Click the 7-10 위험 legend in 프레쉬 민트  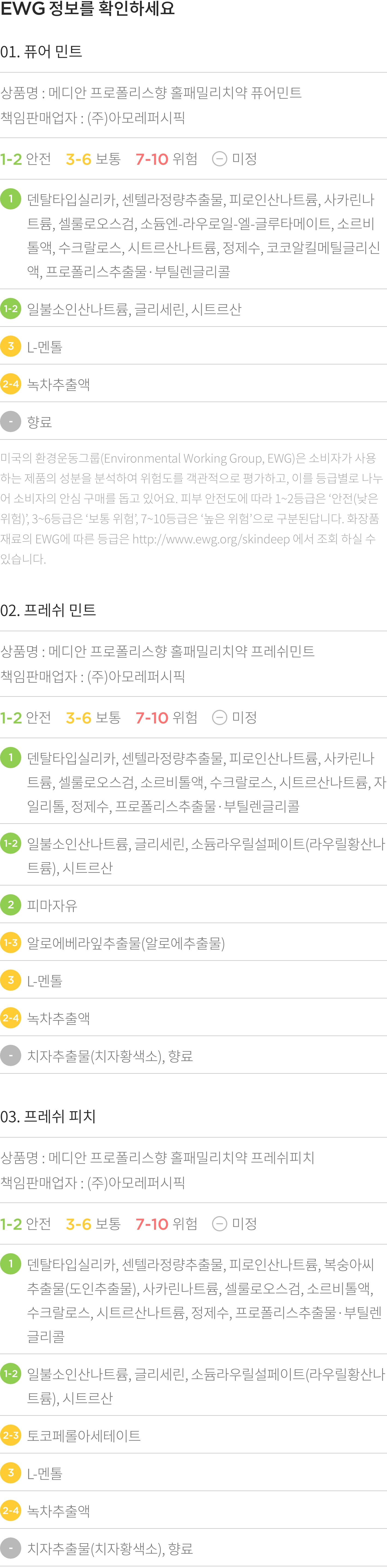[167, 718]
